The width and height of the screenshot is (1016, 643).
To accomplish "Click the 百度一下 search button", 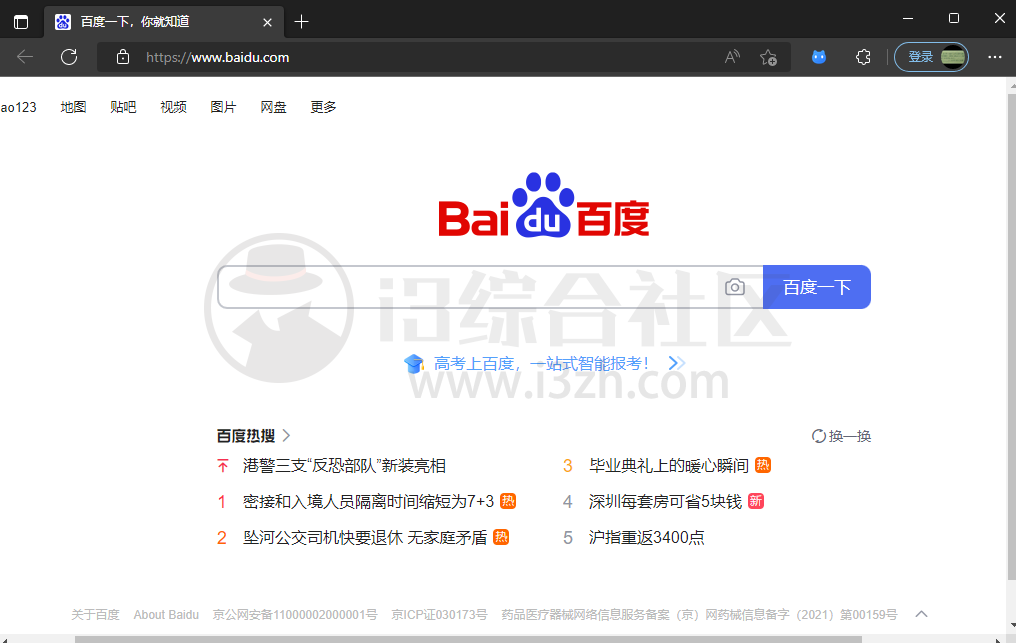I will [816, 287].
